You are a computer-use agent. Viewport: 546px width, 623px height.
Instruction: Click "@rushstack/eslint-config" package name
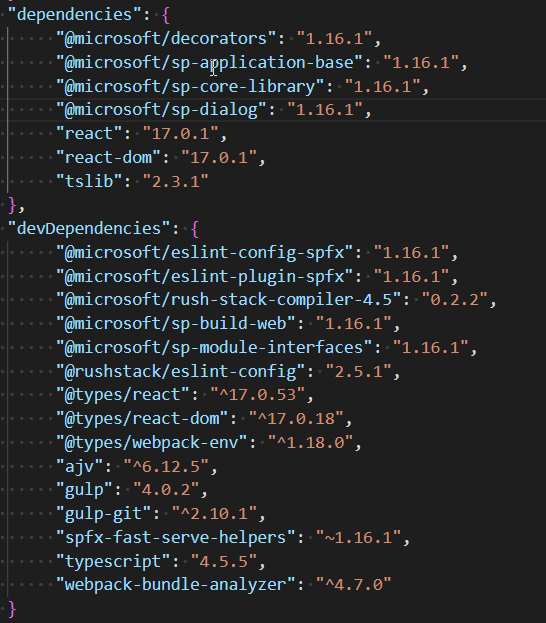pos(180,371)
